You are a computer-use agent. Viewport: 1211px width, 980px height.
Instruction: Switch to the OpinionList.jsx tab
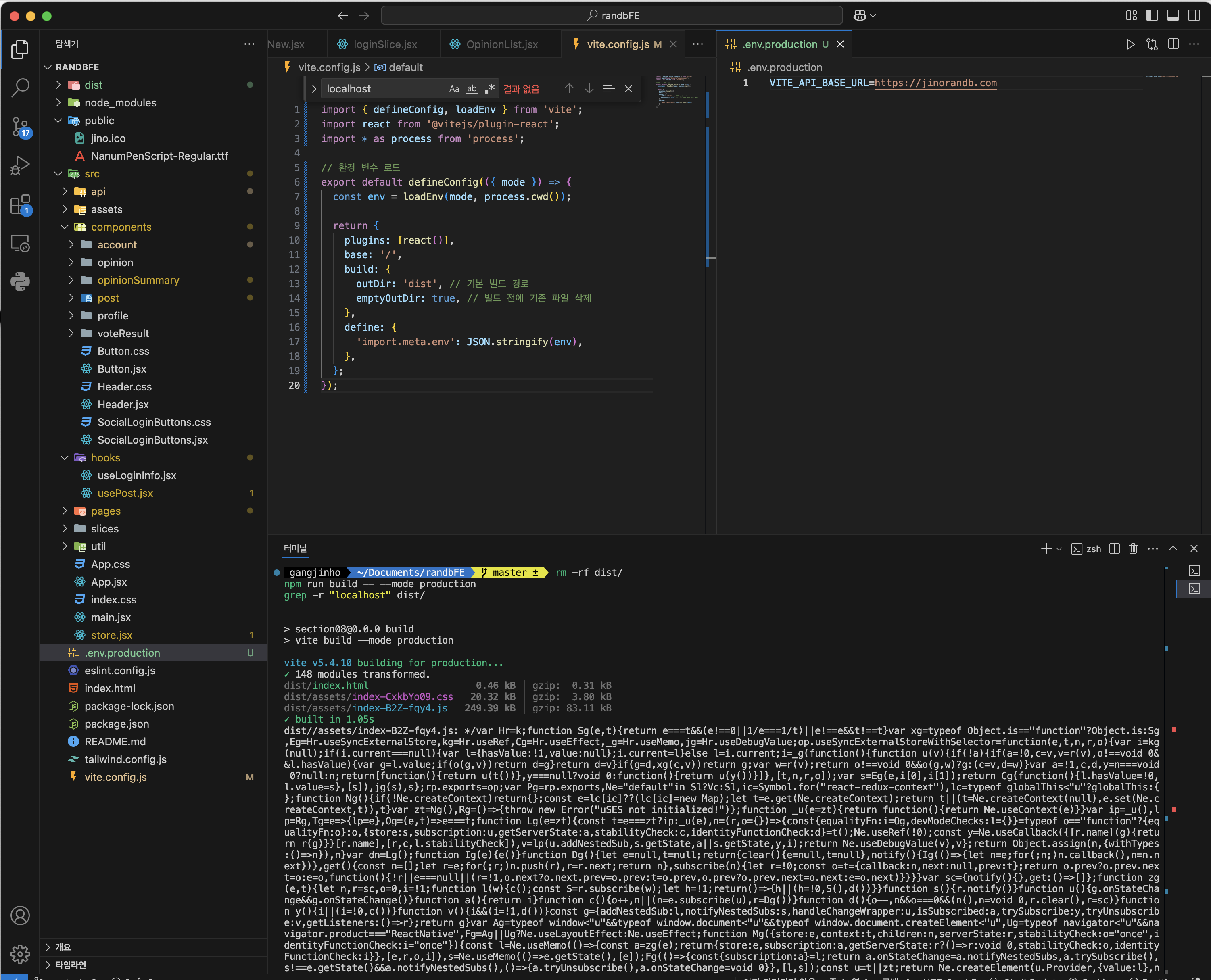(x=501, y=44)
